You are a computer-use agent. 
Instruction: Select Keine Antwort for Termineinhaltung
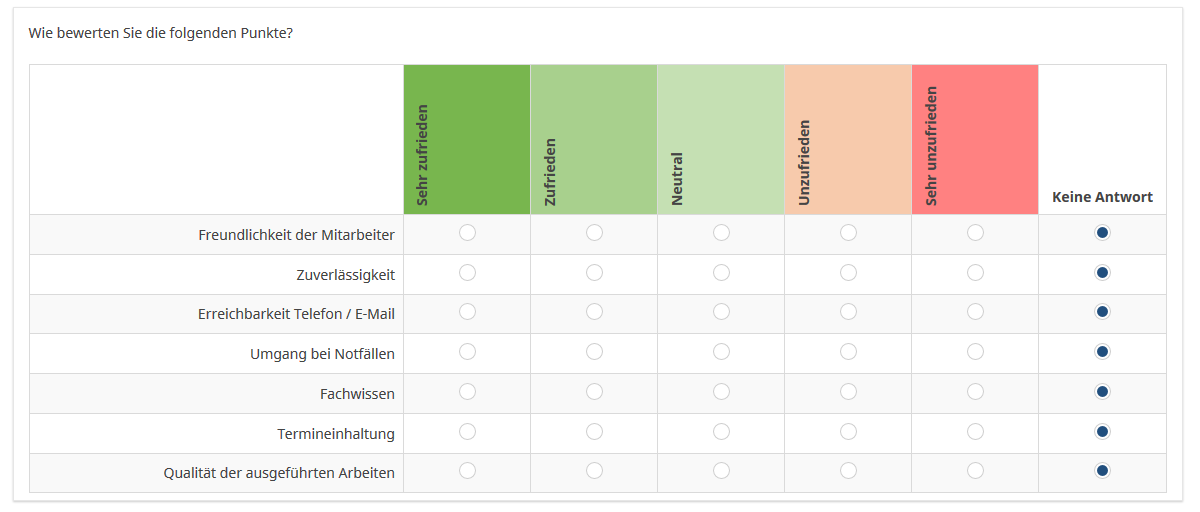tap(1102, 431)
